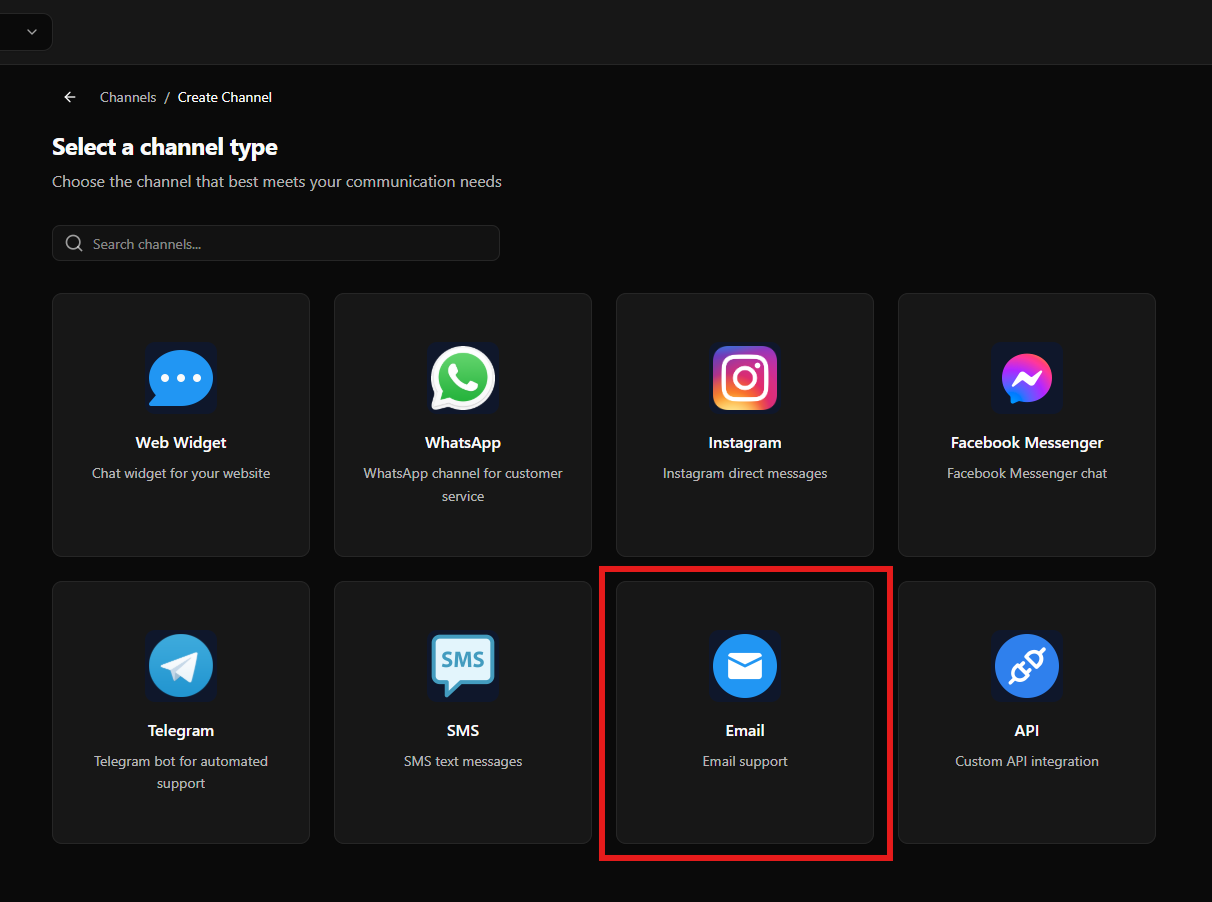Click the WhatsApp logo icon
The width and height of the screenshot is (1212, 902).
click(463, 379)
